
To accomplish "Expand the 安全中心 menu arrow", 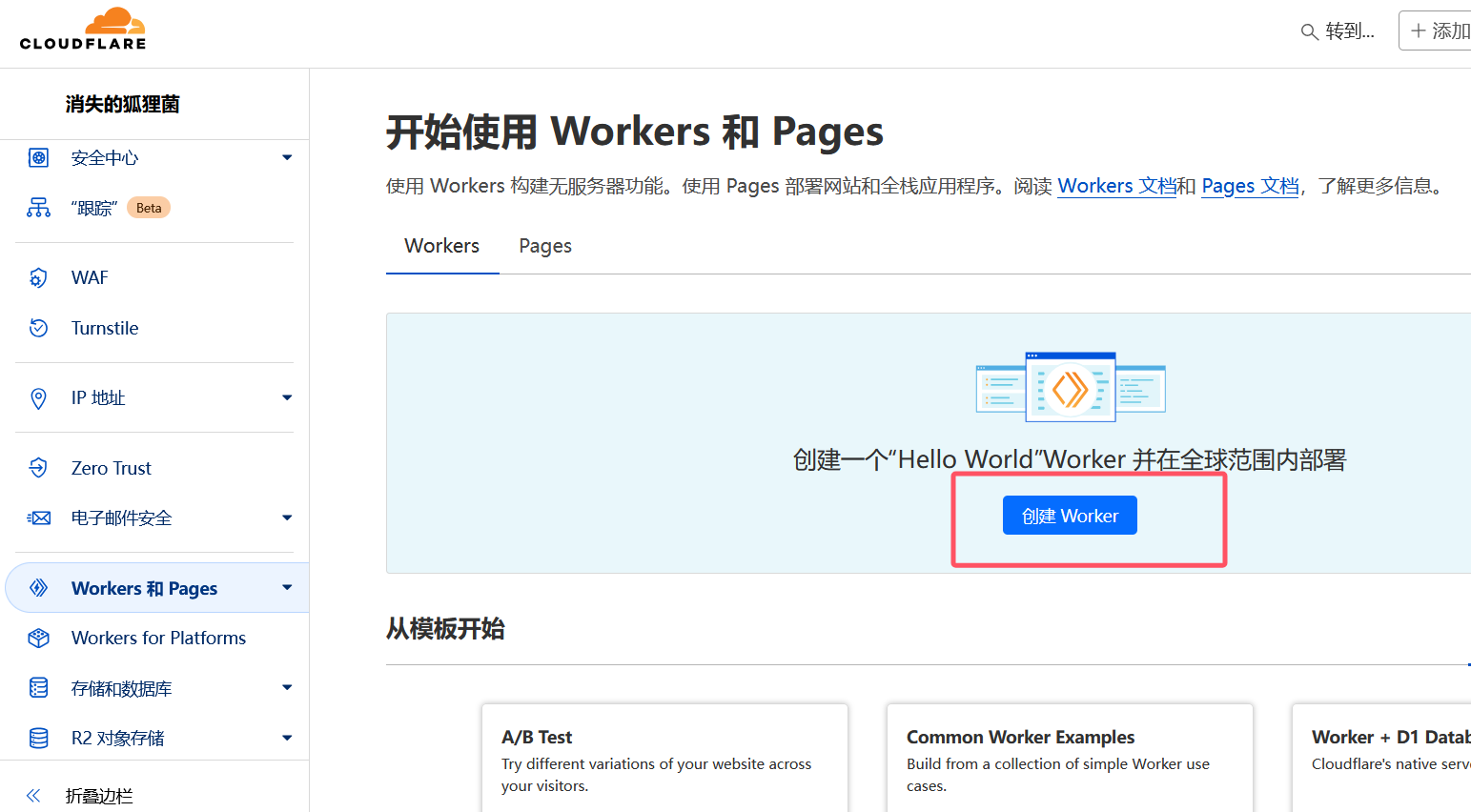I will [x=287, y=158].
